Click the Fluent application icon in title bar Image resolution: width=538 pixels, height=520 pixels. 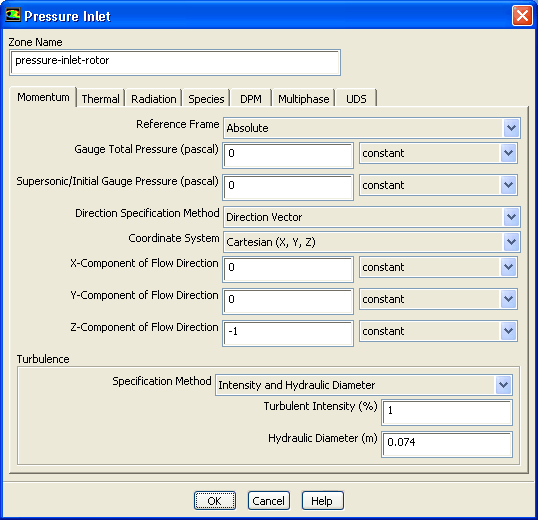[x=13, y=15]
